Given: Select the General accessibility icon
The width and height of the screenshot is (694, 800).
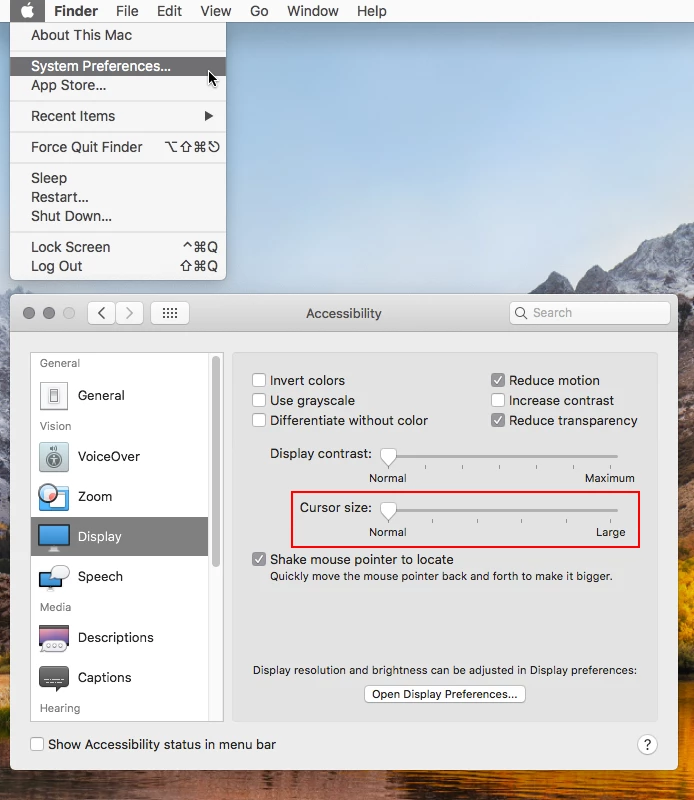Looking at the screenshot, I should [54, 395].
